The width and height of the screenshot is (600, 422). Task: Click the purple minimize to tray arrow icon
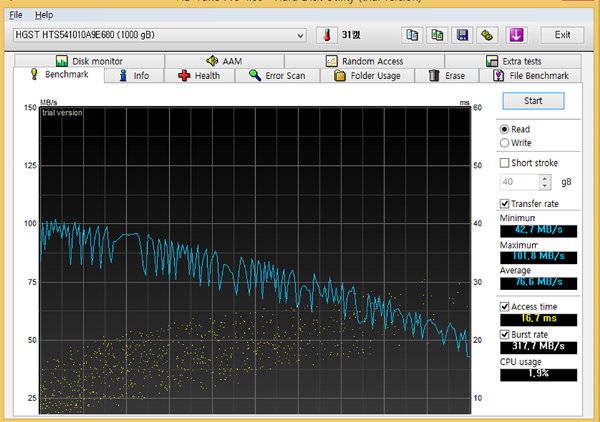pyautogui.click(x=516, y=35)
